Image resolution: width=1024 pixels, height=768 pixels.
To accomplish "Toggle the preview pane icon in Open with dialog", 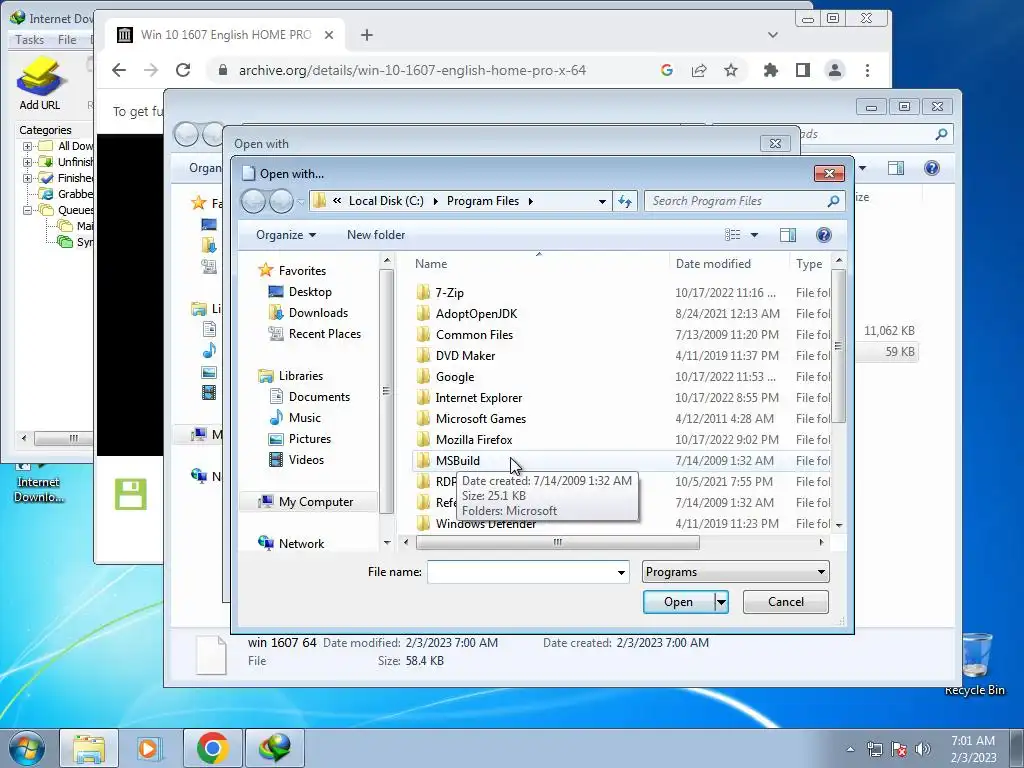I will pos(788,235).
